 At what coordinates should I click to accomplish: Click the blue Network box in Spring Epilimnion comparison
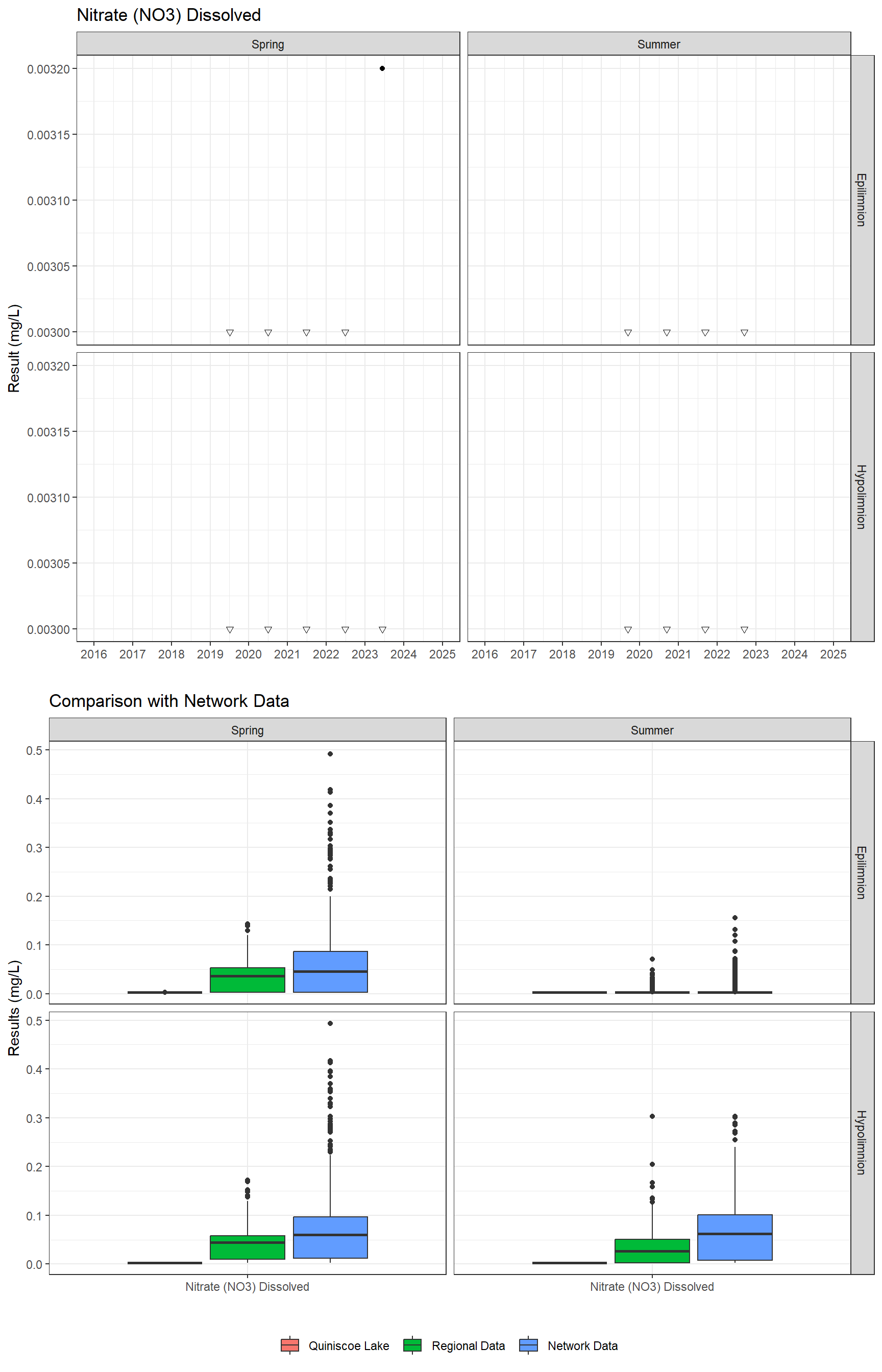click(330, 972)
